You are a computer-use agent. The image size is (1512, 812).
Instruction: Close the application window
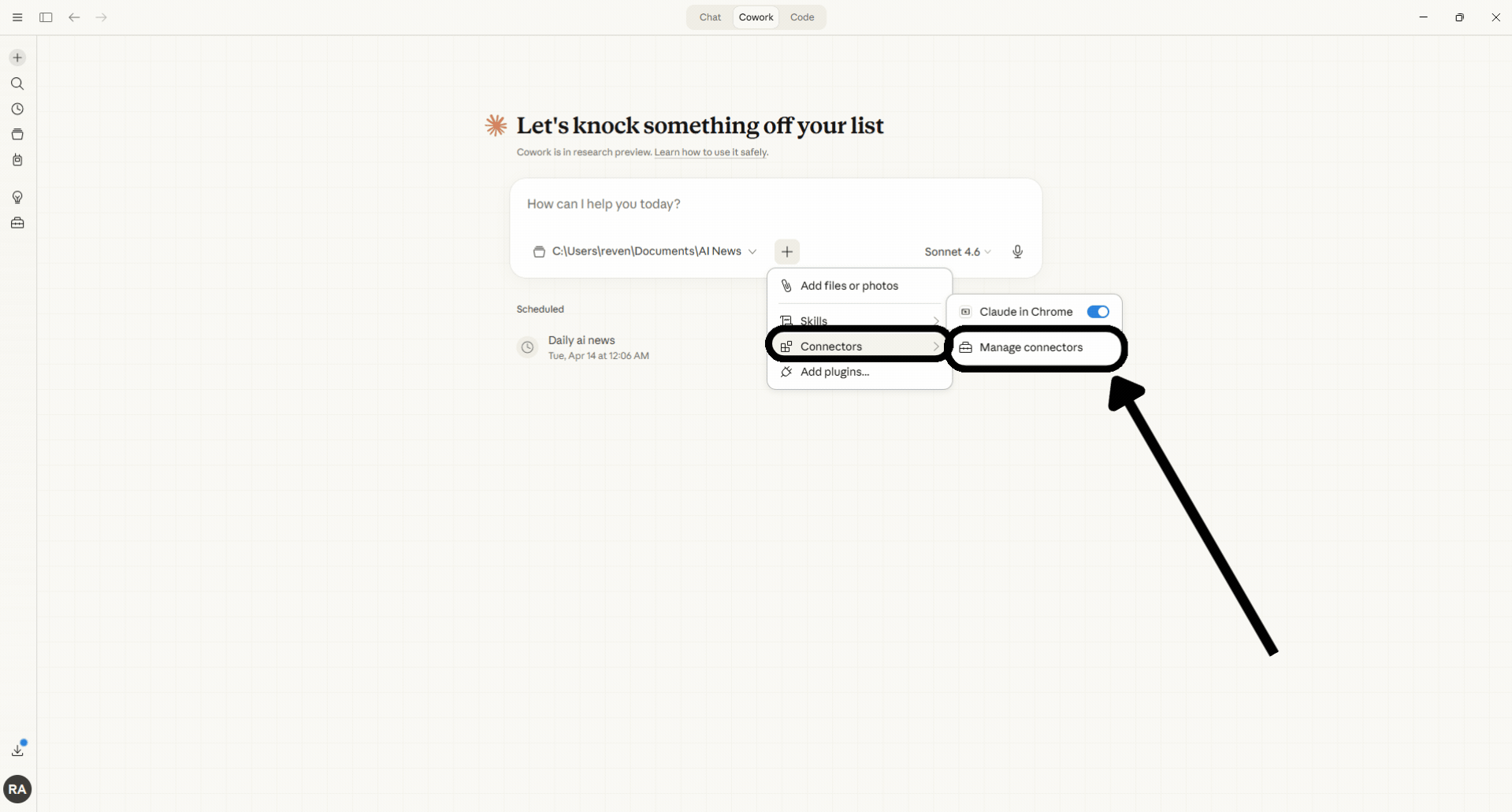(1495, 17)
